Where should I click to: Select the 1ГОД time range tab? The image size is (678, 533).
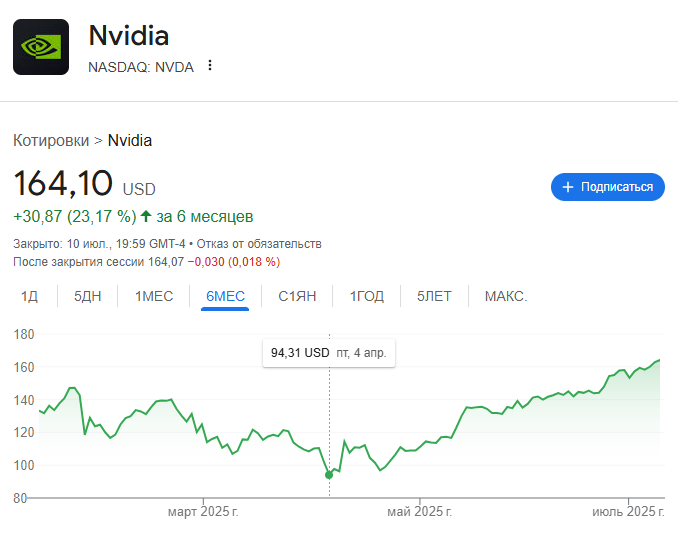coord(367,296)
